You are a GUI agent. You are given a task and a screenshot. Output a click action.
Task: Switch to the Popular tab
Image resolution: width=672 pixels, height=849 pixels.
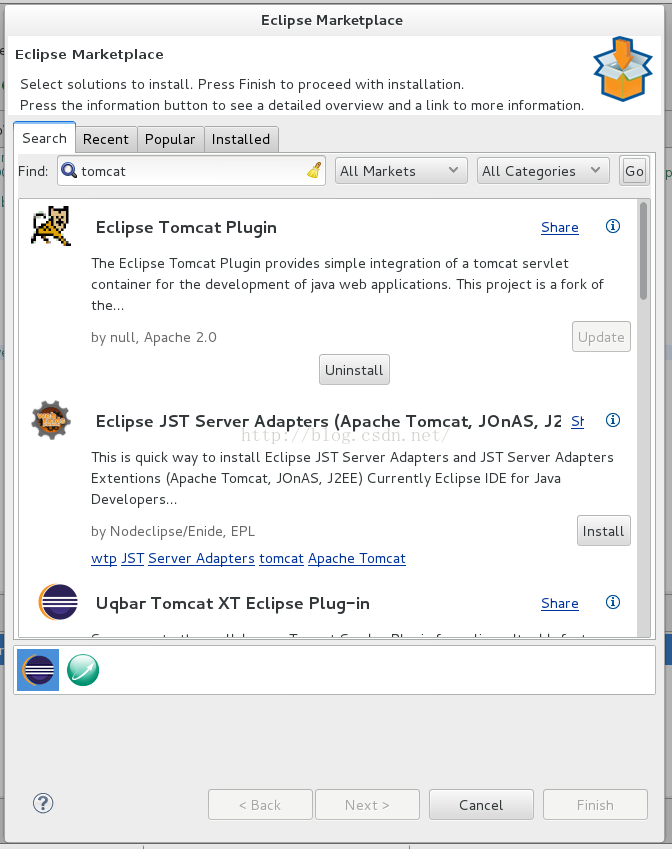(170, 139)
